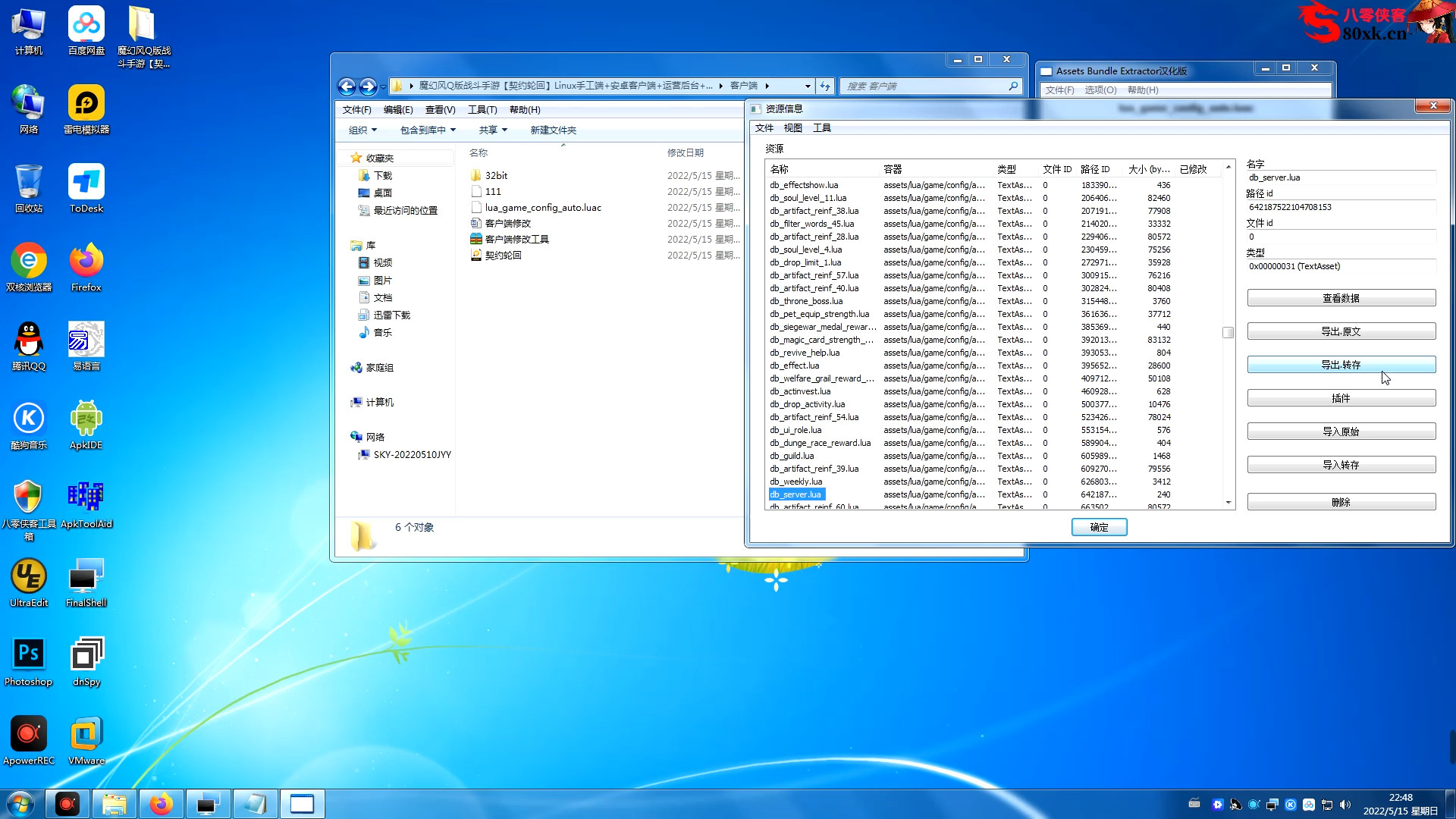Click the scroll down arrow of asset list
1456x819 pixels.
1228,503
